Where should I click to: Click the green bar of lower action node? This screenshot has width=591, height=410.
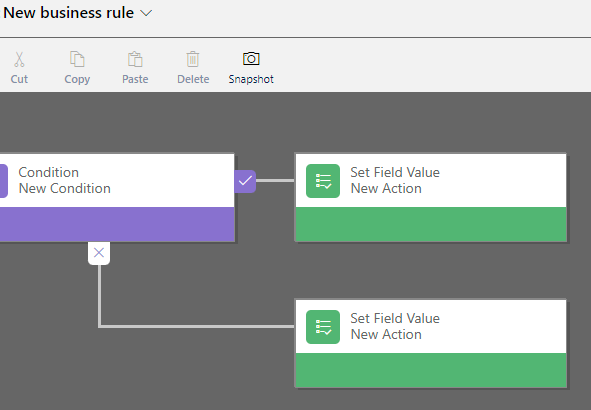point(431,370)
